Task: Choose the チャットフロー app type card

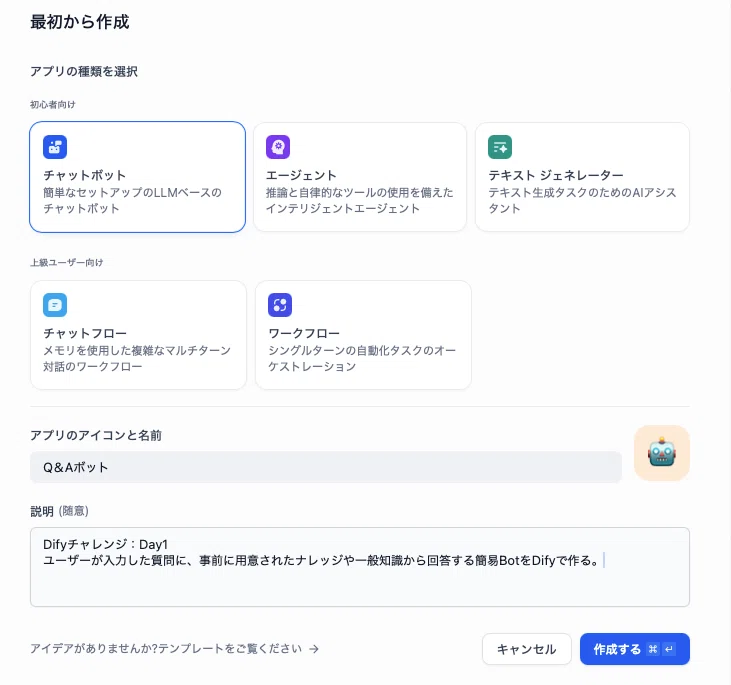Action: click(x=138, y=335)
